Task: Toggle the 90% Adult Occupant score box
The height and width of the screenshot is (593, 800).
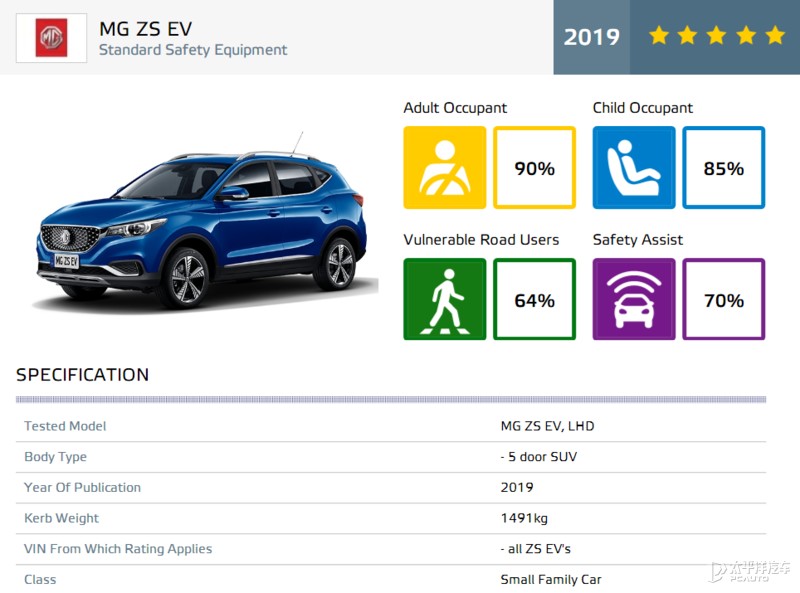Action: (535, 167)
